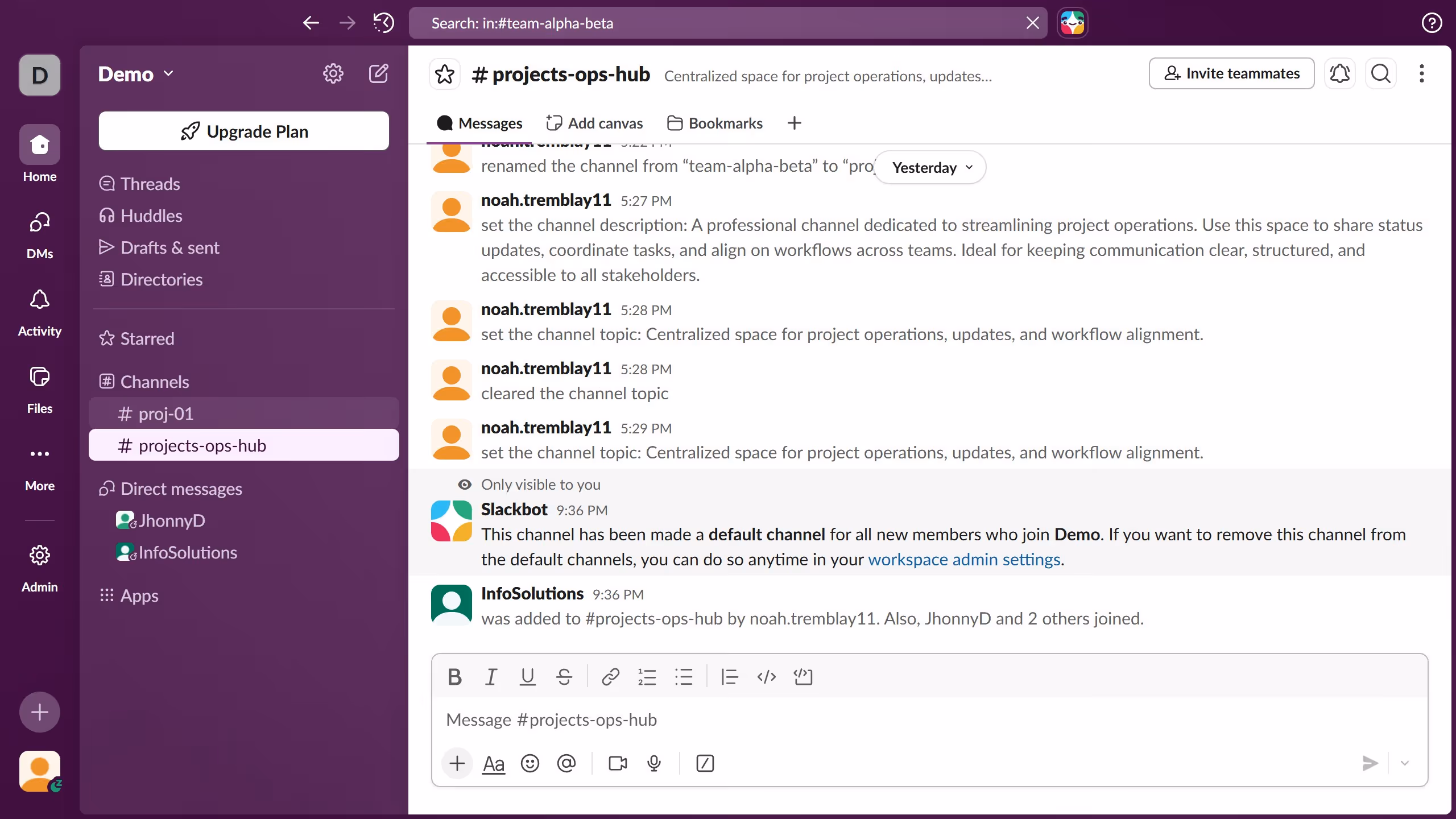Viewport: 1456px width, 819px height.
Task: Collapse the Channels section
Action: [144, 382]
